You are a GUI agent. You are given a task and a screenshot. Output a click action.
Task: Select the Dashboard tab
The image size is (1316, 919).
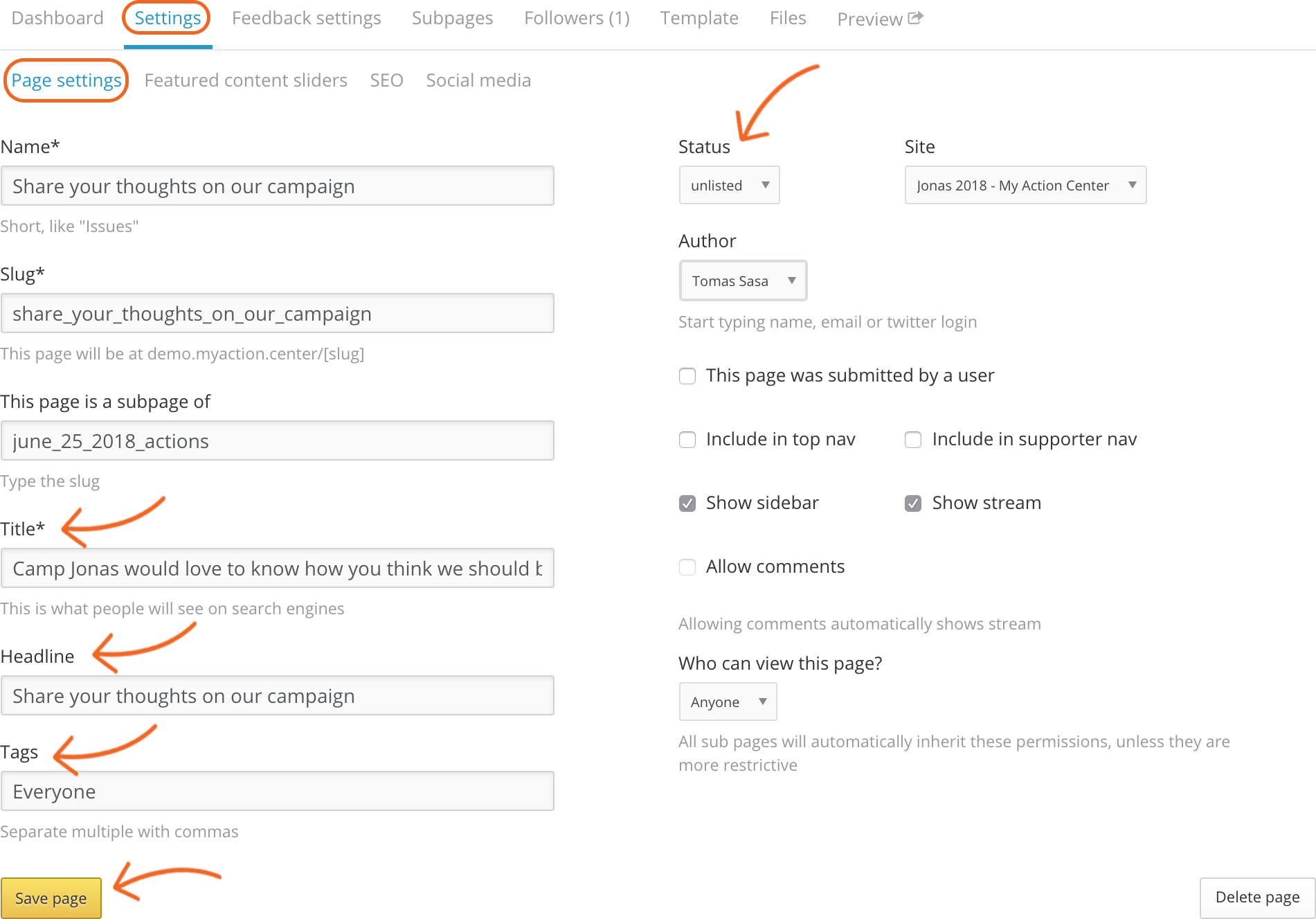pyautogui.click(x=57, y=18)
